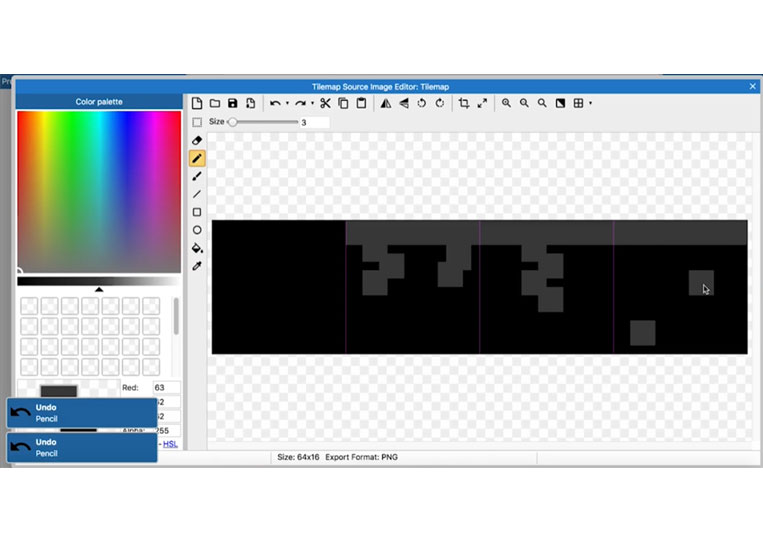Select the Ellipse tool
Image resolution: width=763 pixels, height=541 pixels.
click(x=197, y=230)
